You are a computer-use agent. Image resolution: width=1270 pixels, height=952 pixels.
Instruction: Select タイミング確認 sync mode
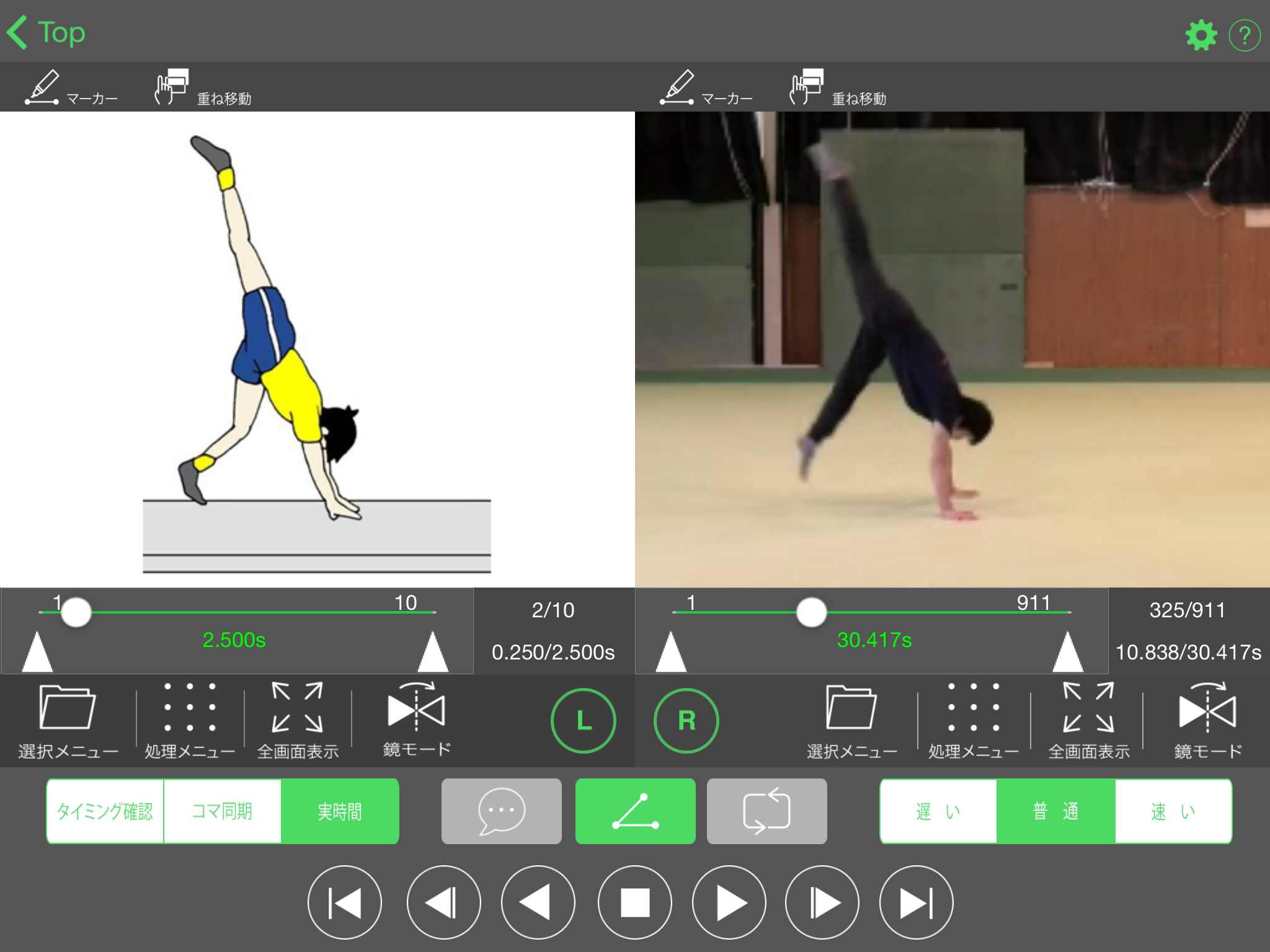coord(105,811)
